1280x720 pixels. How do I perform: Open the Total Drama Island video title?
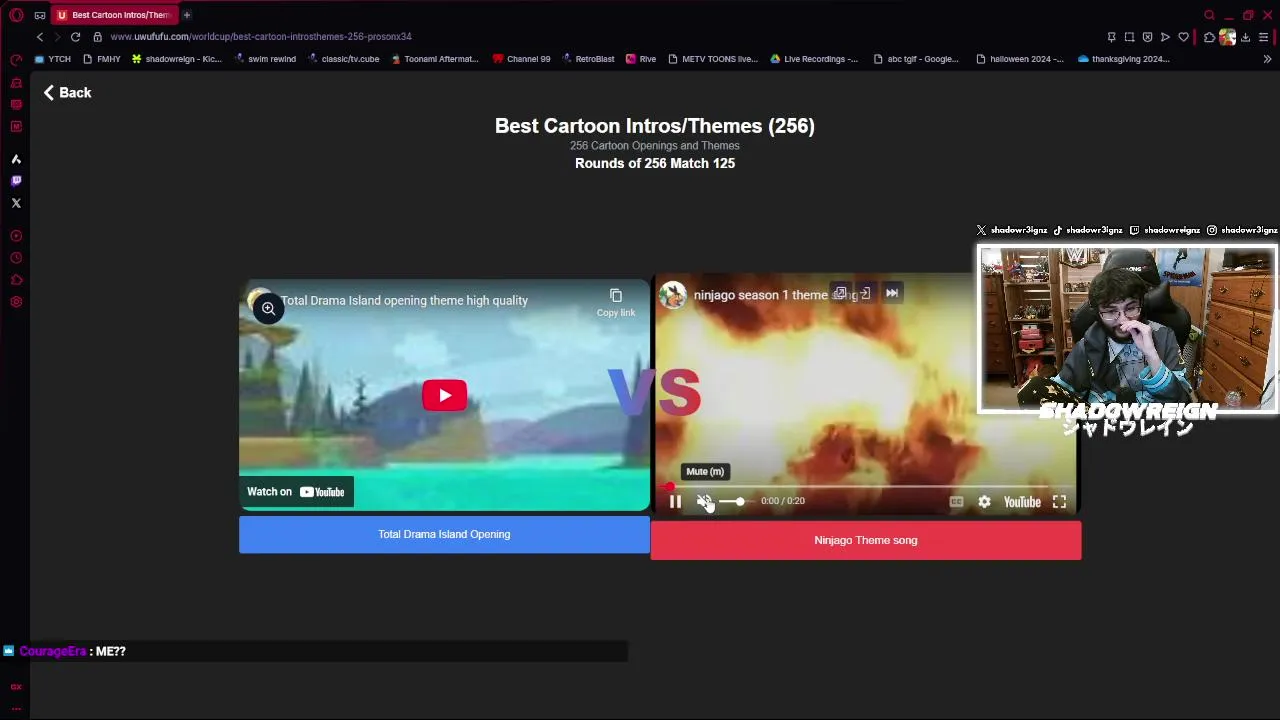[x=404, y=300]
